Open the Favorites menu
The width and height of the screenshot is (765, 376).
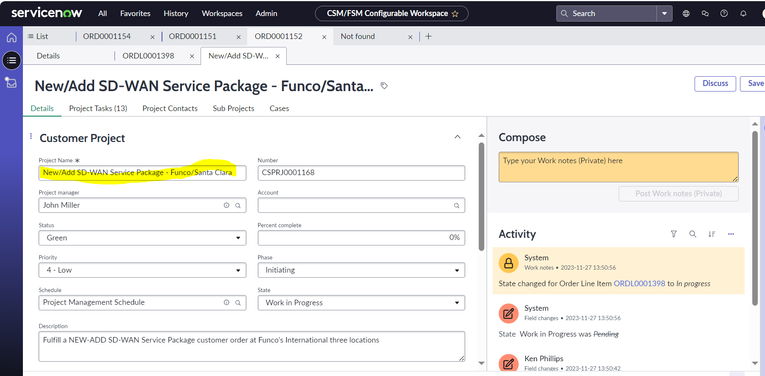pyautogui.click(x=136, y=14)
